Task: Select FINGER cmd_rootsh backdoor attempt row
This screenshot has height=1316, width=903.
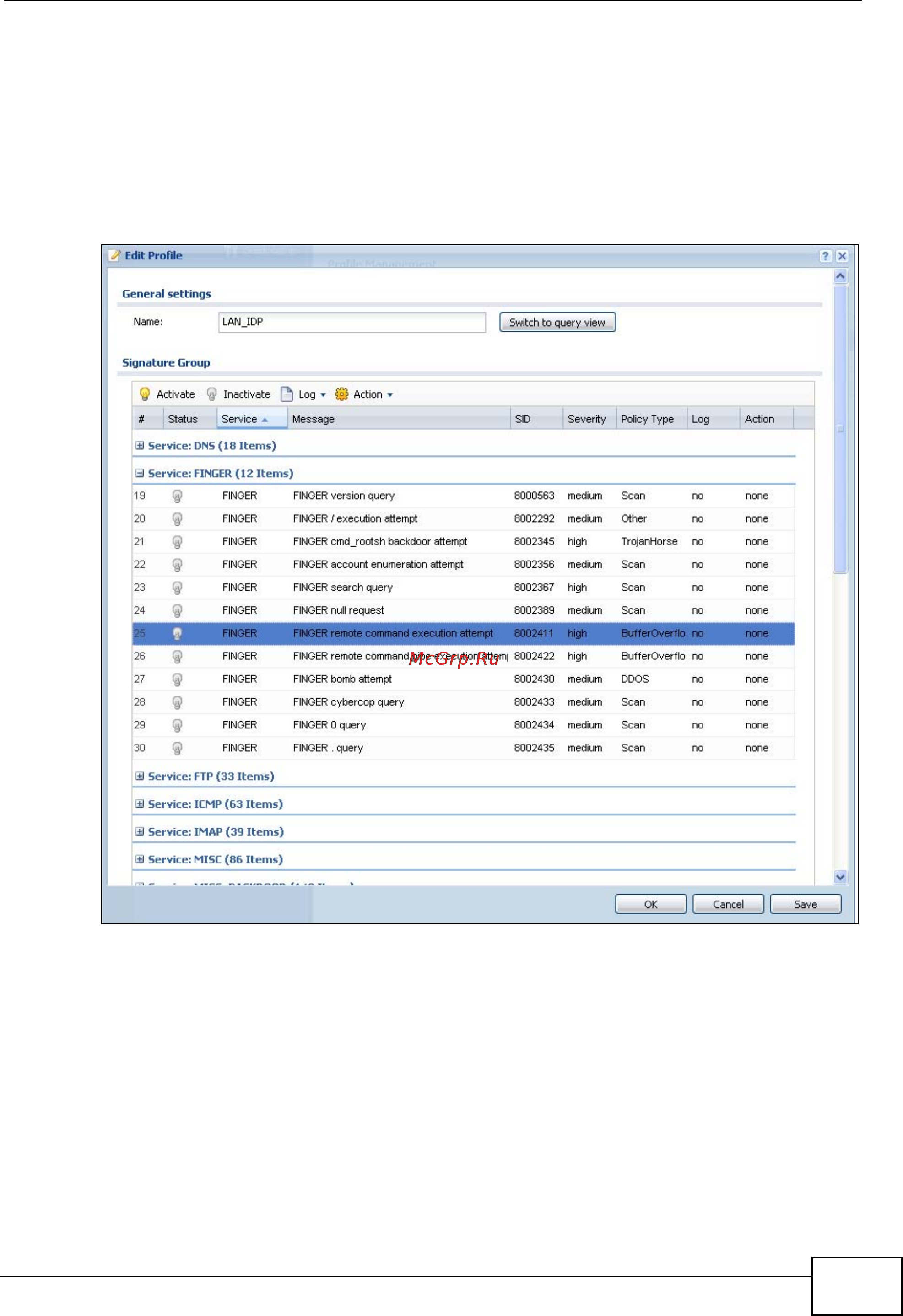Action: click(x=463, y=542)
